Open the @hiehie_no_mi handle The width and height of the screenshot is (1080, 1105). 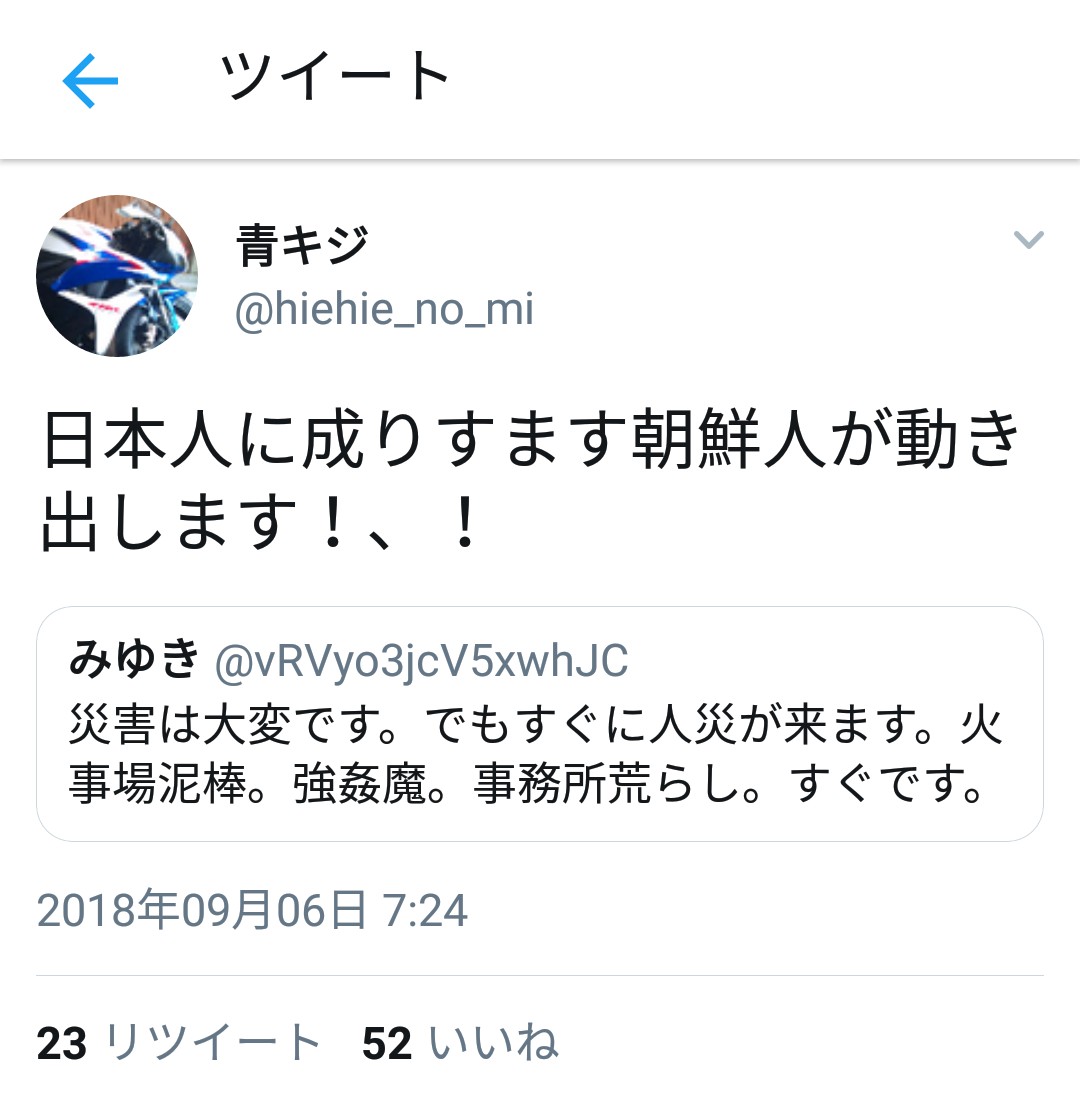385,310
